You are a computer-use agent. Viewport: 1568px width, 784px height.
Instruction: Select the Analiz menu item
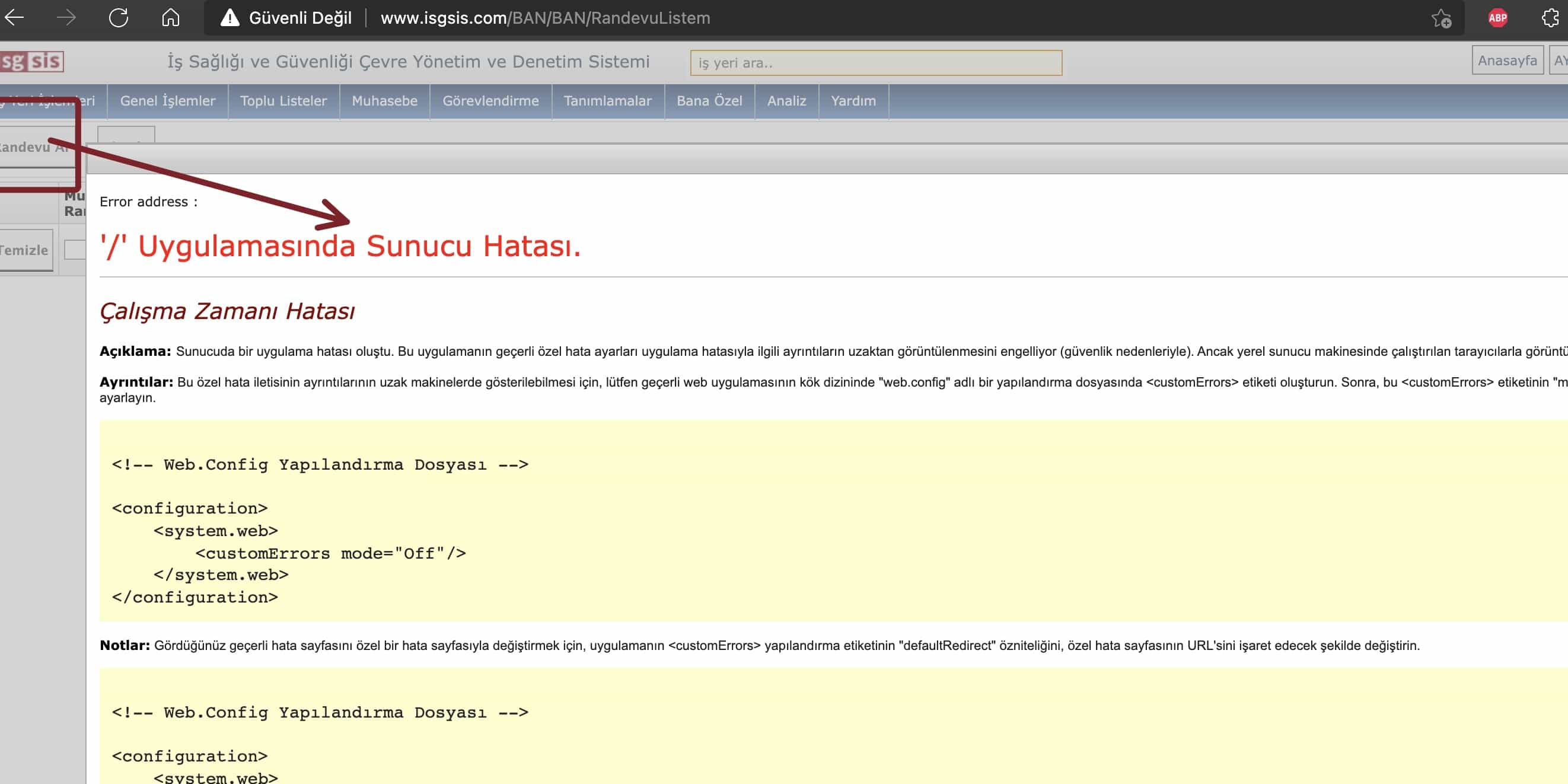[x=786, y=101]
